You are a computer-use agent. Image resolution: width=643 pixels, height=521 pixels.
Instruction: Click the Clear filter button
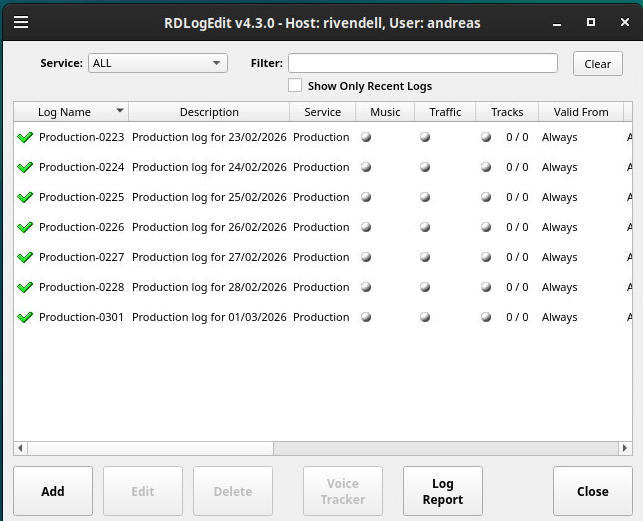coord(598,64)
